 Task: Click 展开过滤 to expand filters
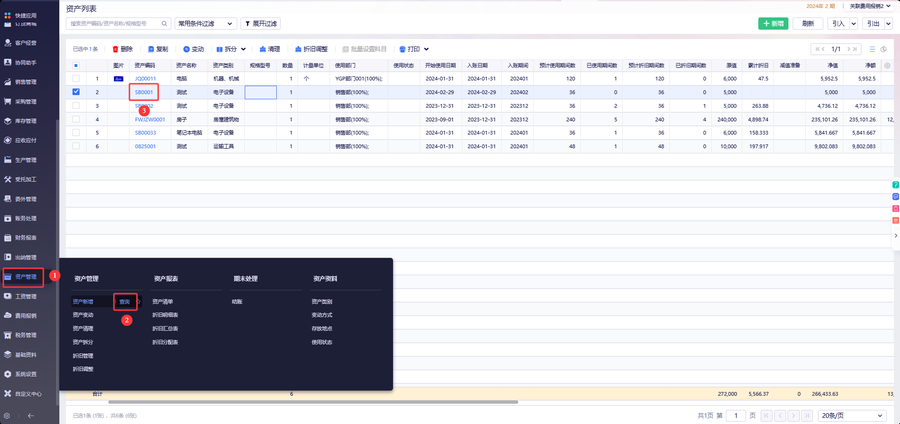261,24
